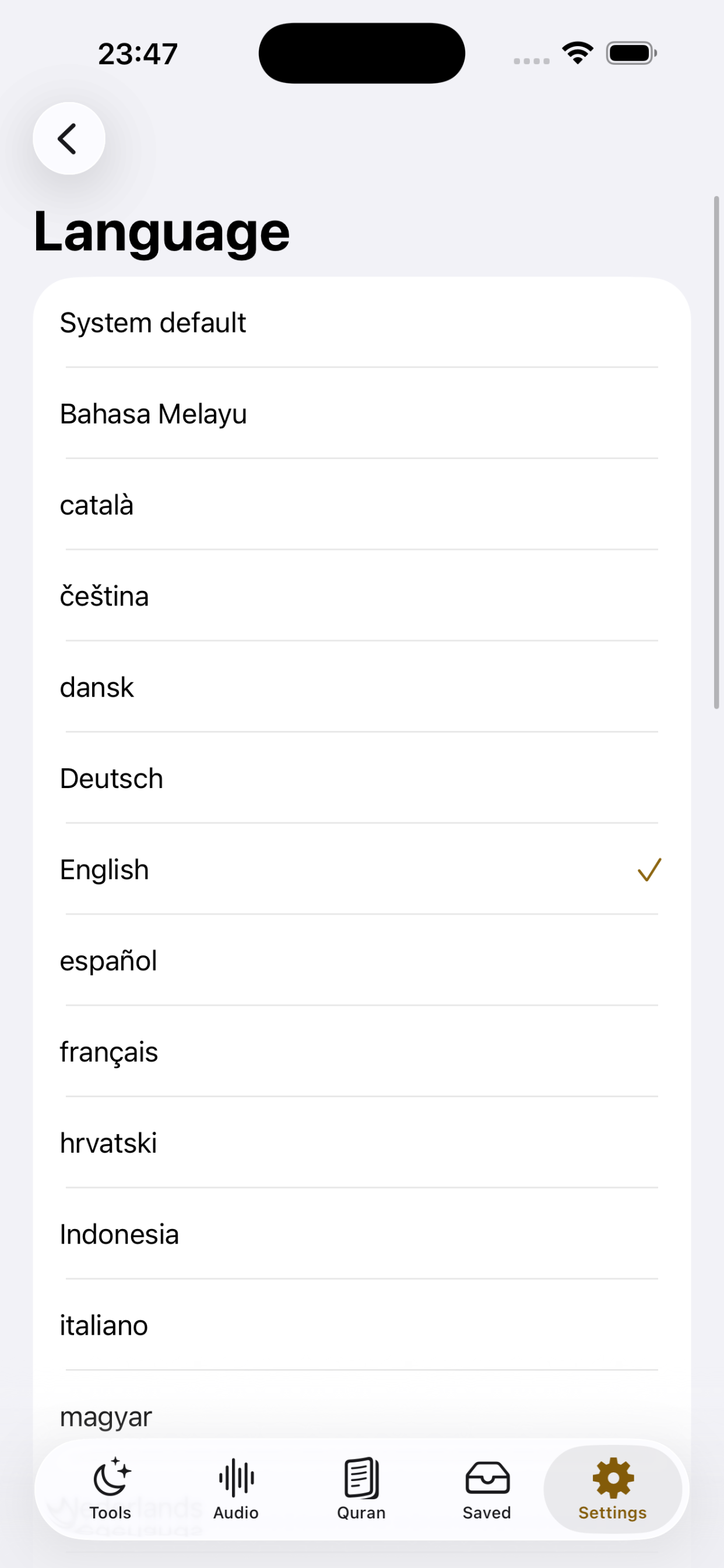Select hrvatski language row
This screenshot has width=724, height=1568.
point(362,1143)
